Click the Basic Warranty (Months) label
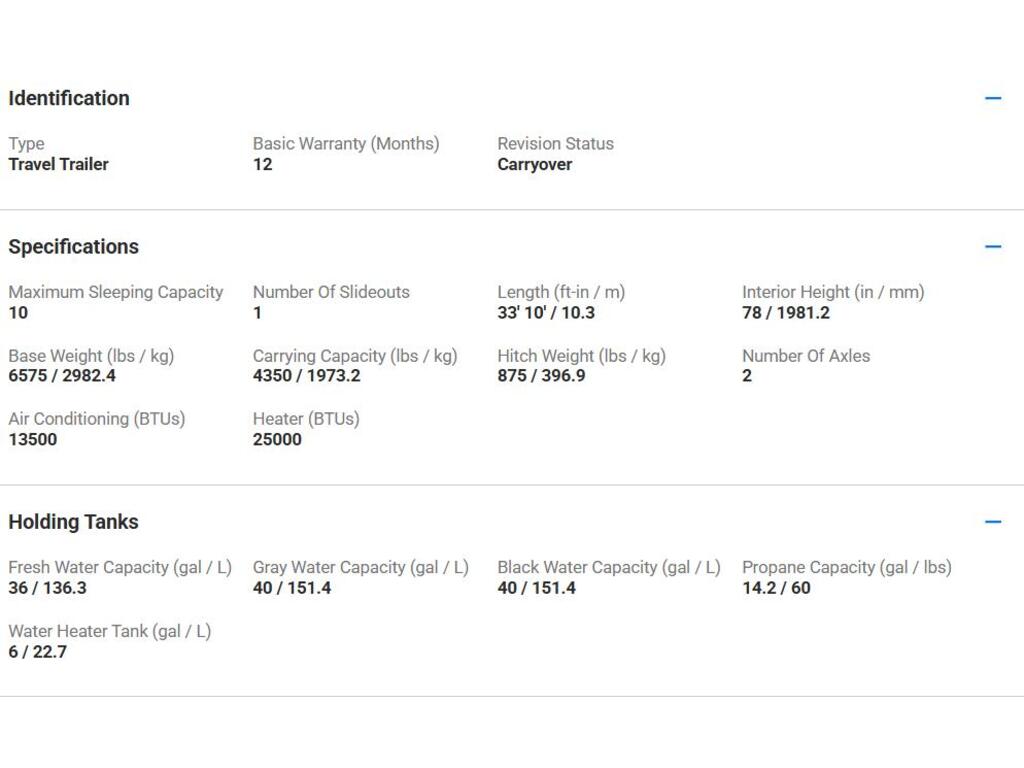Image resolution: width=1024 pixels, height=768 pixels. point(346,143)
